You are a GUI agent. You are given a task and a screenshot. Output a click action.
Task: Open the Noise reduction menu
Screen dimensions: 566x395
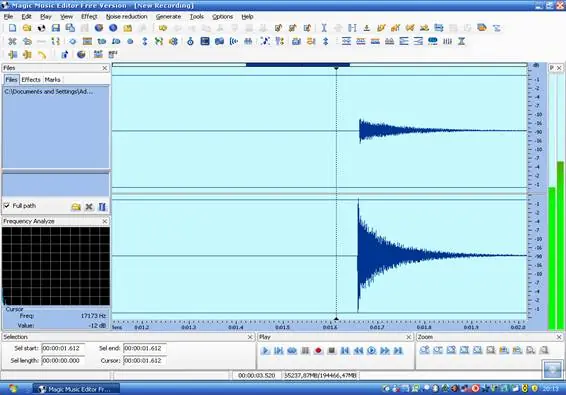(x=127, y=17)
